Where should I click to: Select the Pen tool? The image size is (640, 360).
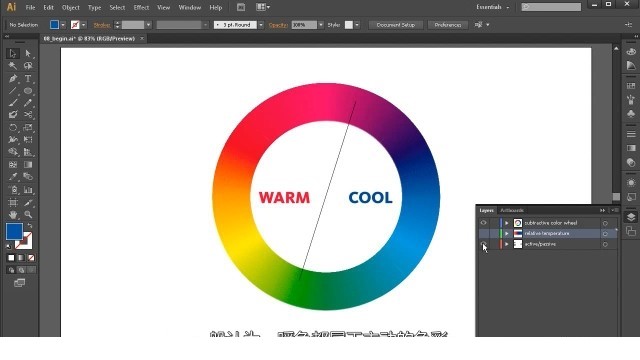13,78
